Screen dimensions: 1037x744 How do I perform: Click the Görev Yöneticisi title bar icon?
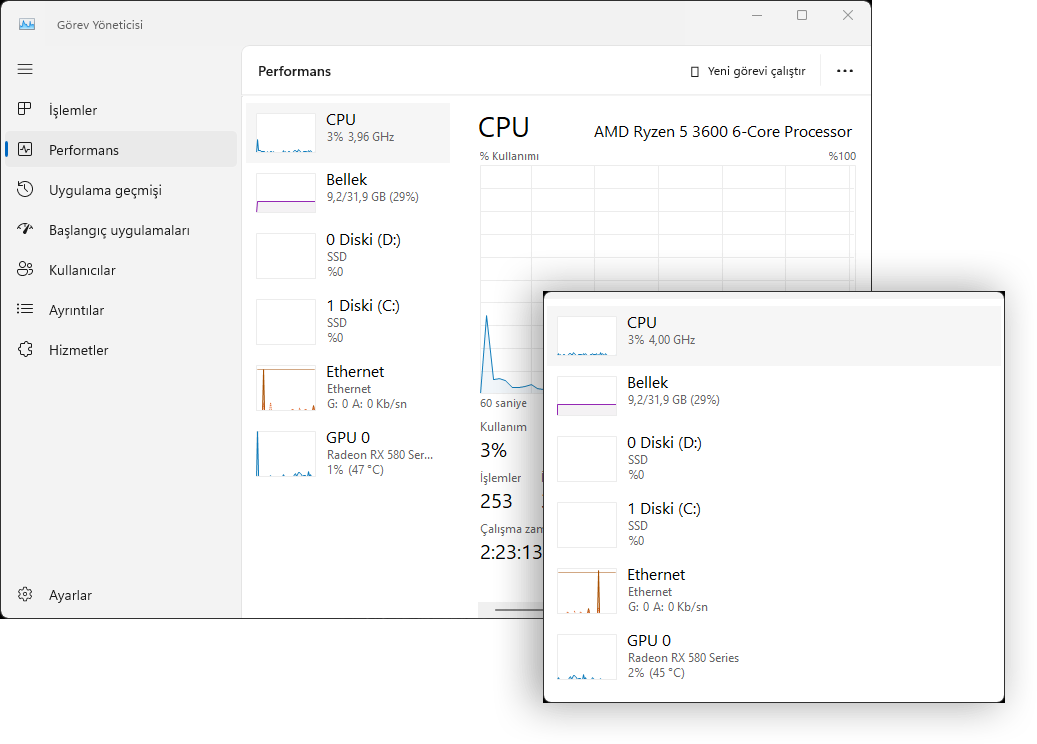pyautogui.click(x=25, y=23)
